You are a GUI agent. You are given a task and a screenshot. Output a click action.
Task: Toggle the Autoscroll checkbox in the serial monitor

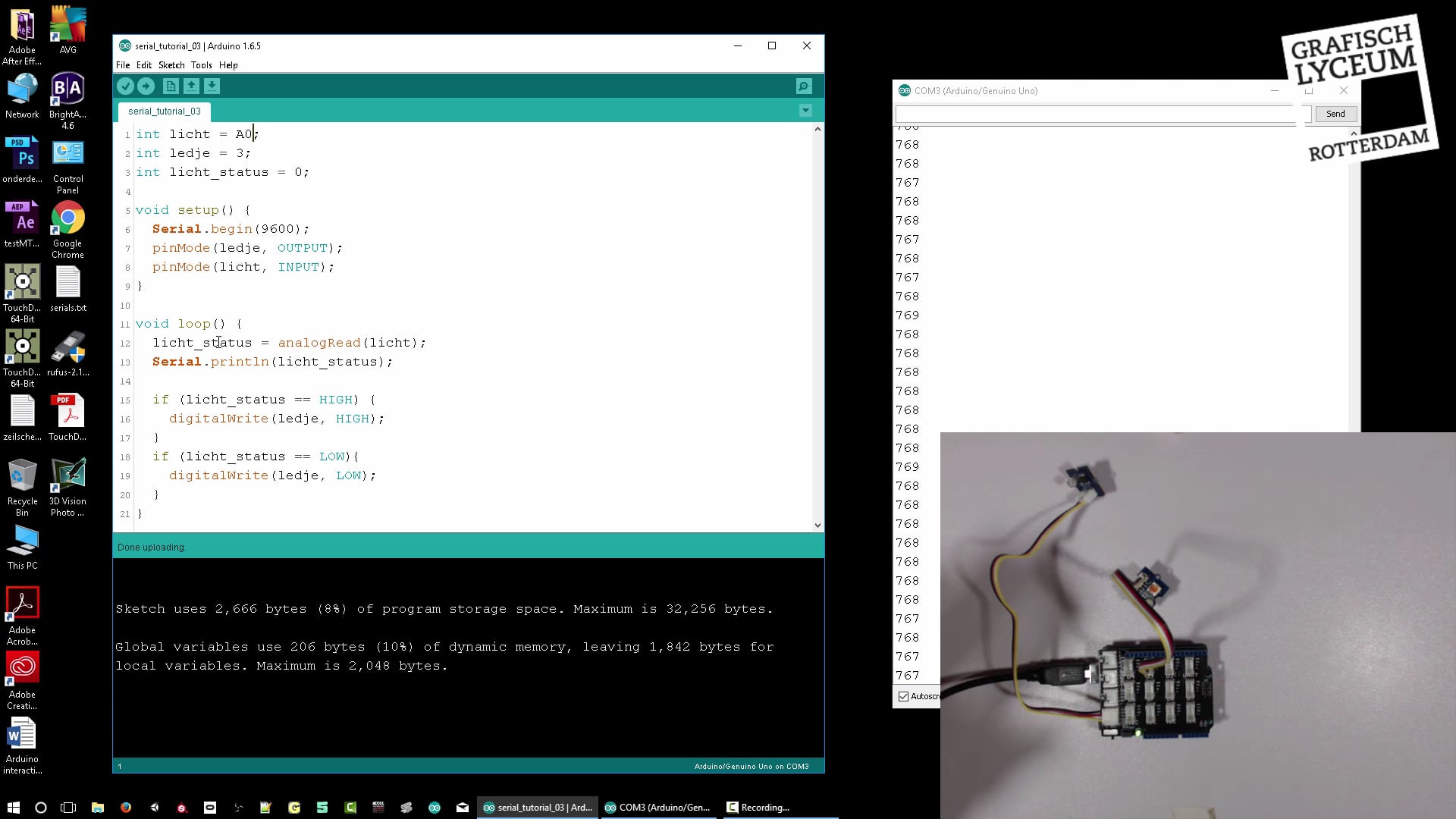(904, 696)
